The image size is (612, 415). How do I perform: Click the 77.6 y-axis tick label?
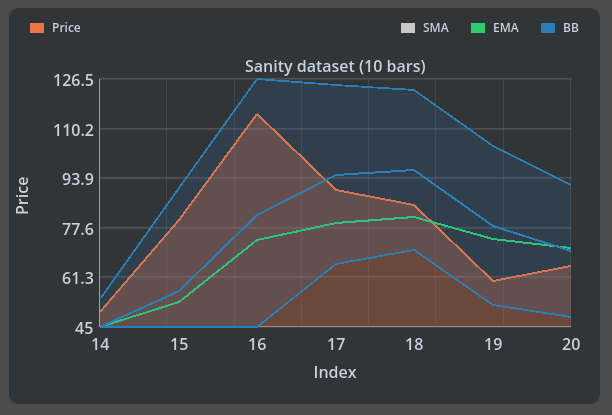[77, 229]
